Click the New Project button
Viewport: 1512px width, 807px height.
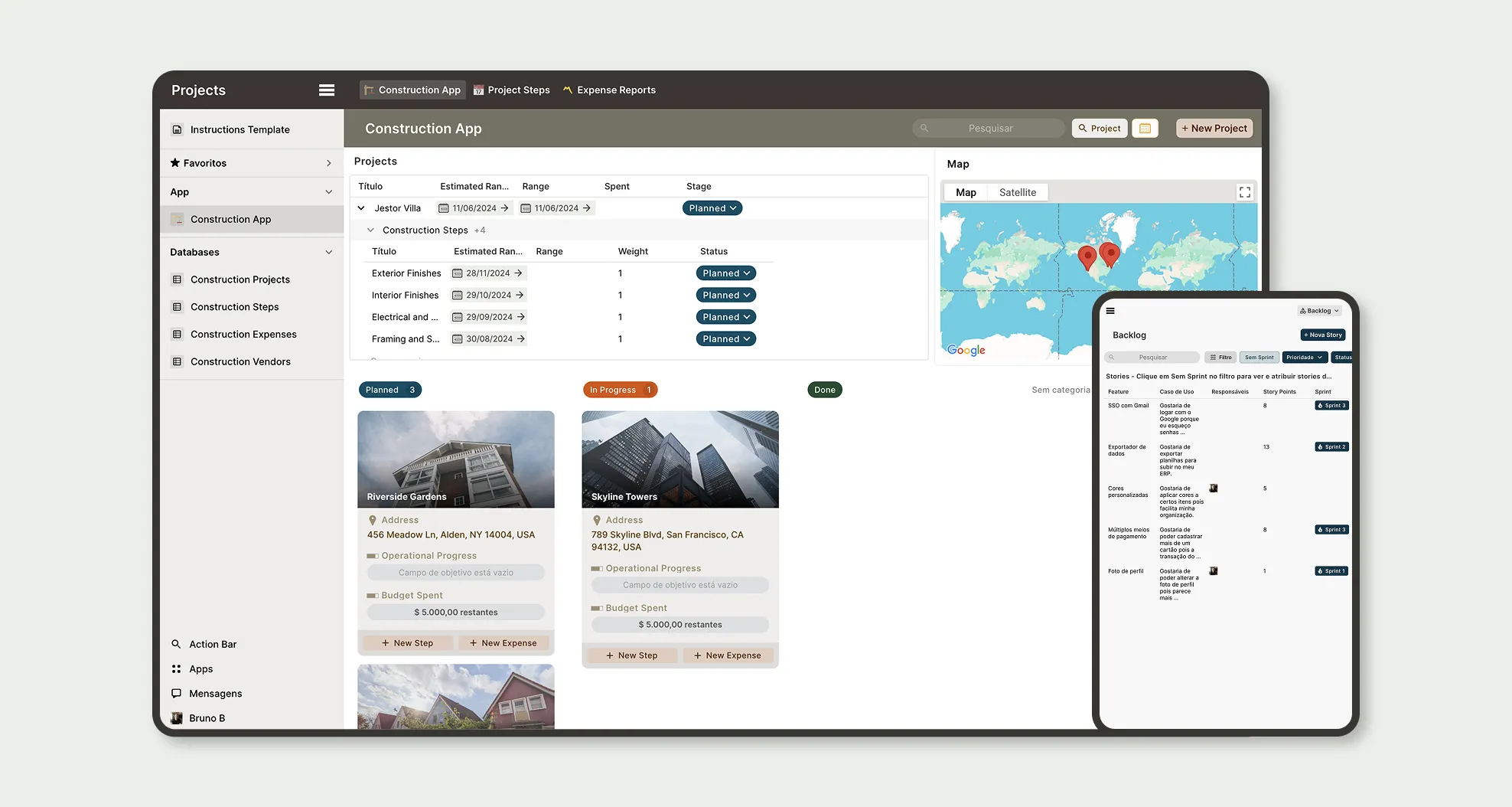click(1214, 128)
